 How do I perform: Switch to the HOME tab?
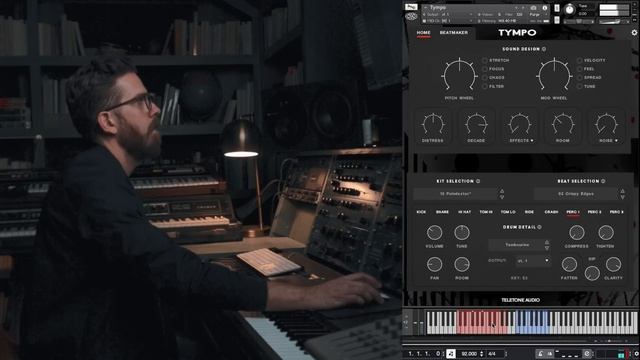(423, 33)
